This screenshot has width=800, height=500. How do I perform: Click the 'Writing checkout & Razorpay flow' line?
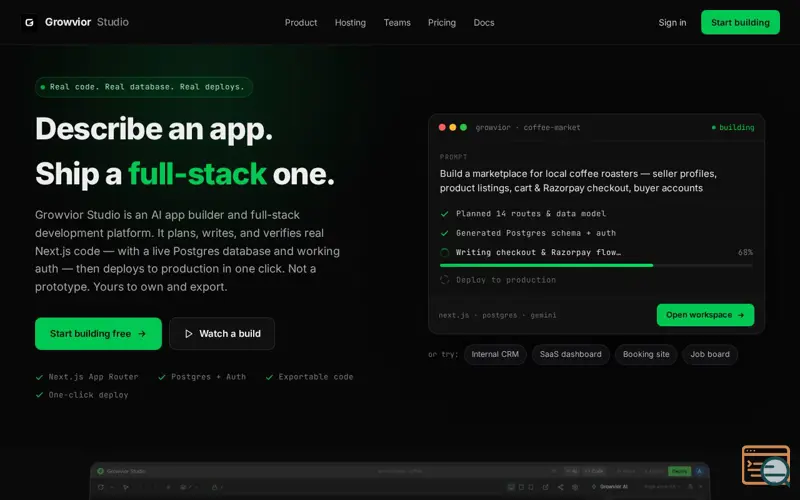(x=538, y=253)
